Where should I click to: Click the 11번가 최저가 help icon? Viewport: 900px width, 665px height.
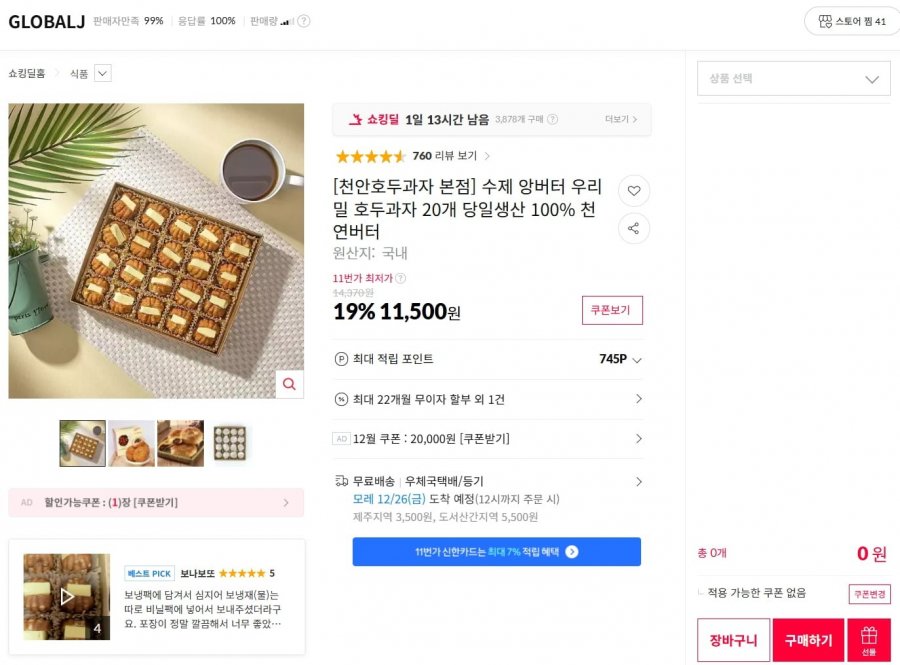[401, 278]
